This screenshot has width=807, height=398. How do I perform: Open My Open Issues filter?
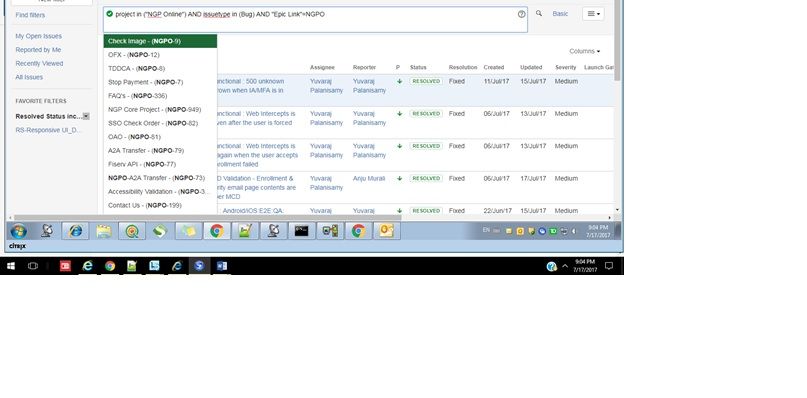(39, 36)
